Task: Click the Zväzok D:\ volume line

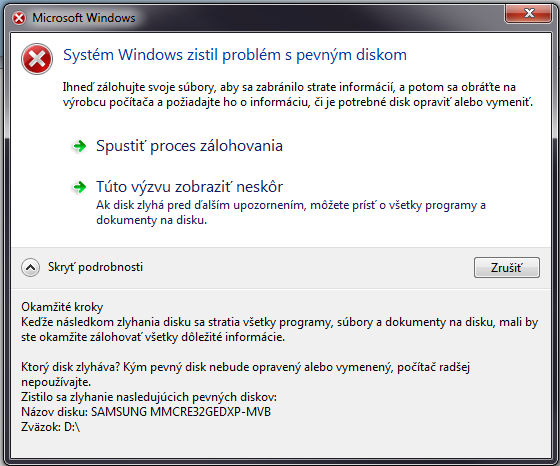Action: tap(50, 427)
